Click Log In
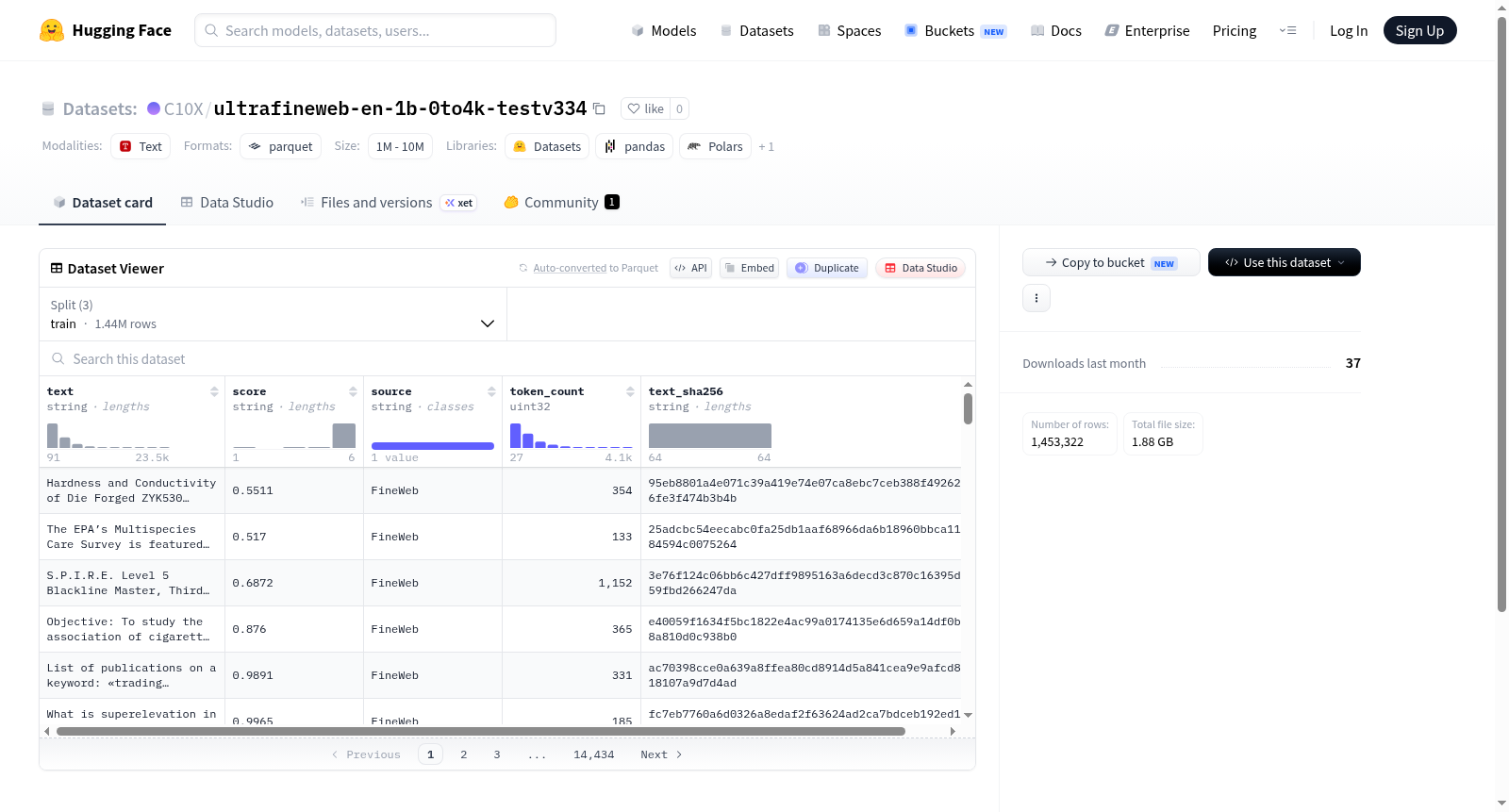Viewport: 1509px width, 812px height. point(1349,30)
